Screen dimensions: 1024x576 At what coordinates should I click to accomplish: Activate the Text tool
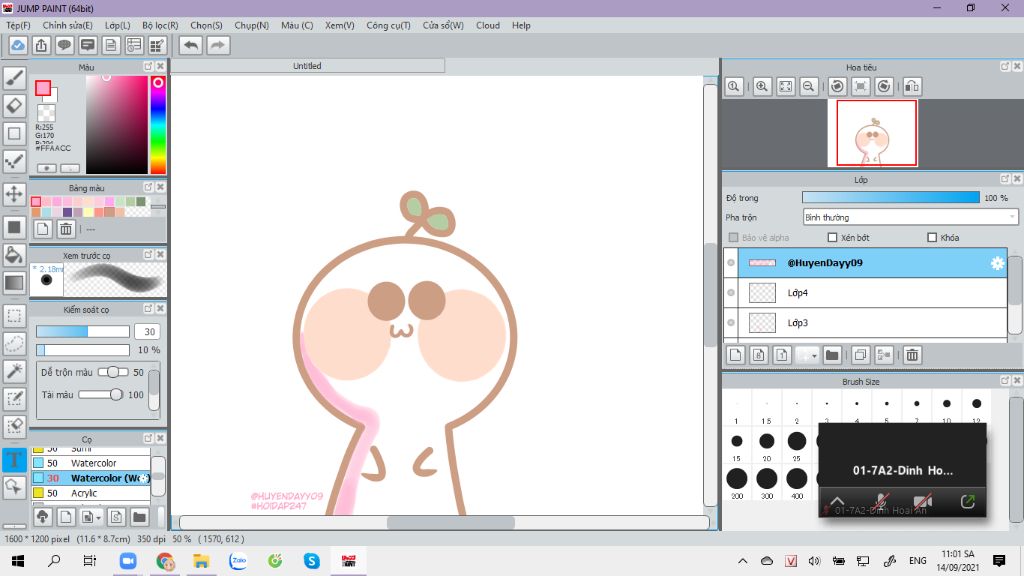14,460
